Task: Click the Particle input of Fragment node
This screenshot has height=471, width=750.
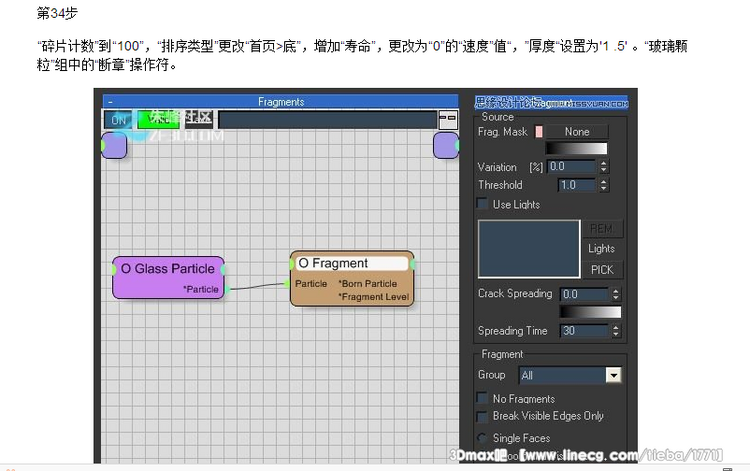Action: click(311, 284)
